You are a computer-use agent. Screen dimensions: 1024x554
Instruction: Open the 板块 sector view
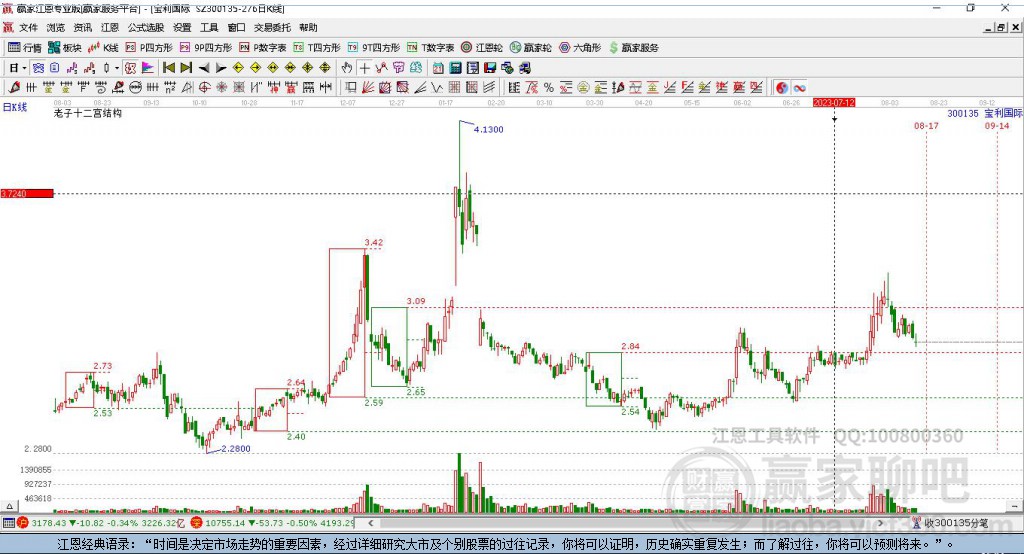(x=65, y=48)
